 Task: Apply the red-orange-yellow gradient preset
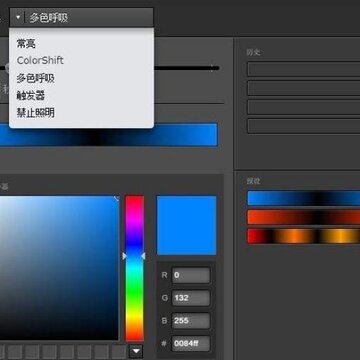tap(304, 236)
